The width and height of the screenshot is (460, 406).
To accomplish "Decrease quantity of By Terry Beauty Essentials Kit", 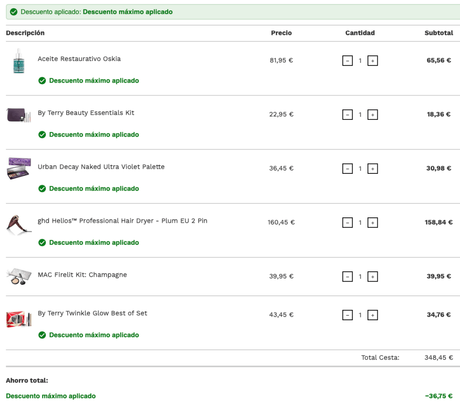I will [347, 115].
